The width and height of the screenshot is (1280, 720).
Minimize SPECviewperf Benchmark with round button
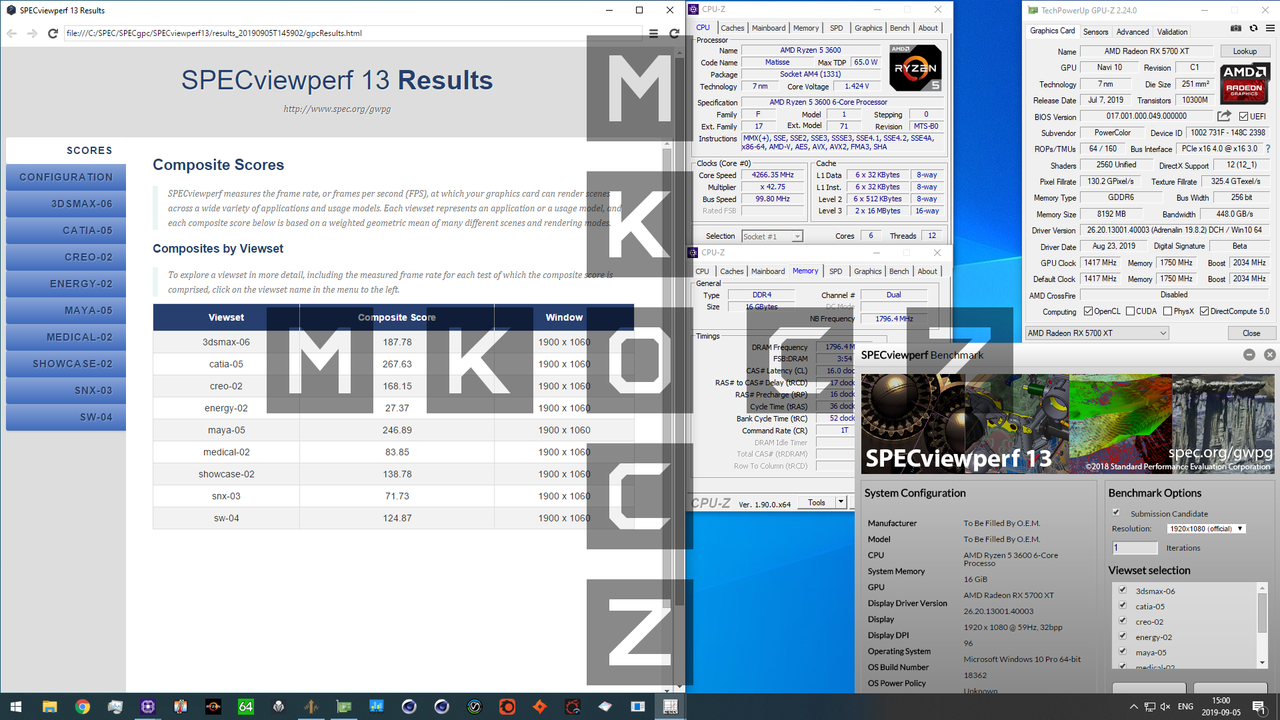click(x=1250, y=354)
